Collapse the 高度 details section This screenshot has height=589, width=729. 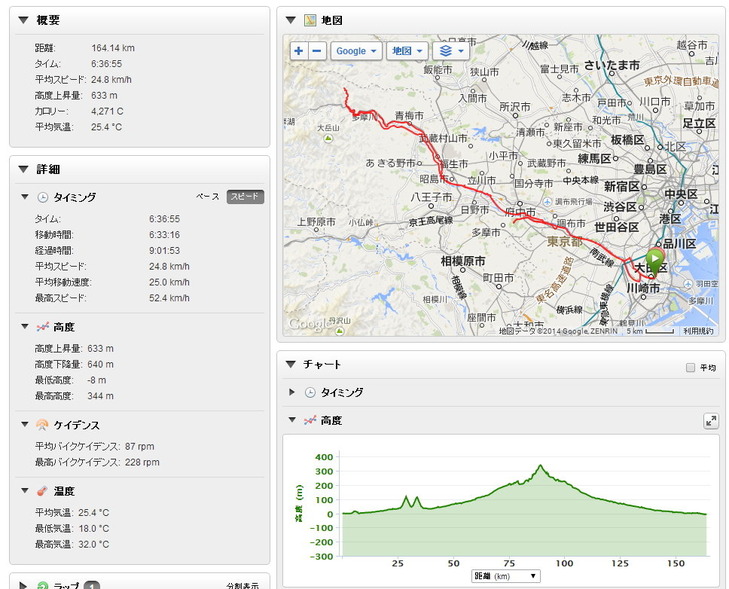click(25, 327)
